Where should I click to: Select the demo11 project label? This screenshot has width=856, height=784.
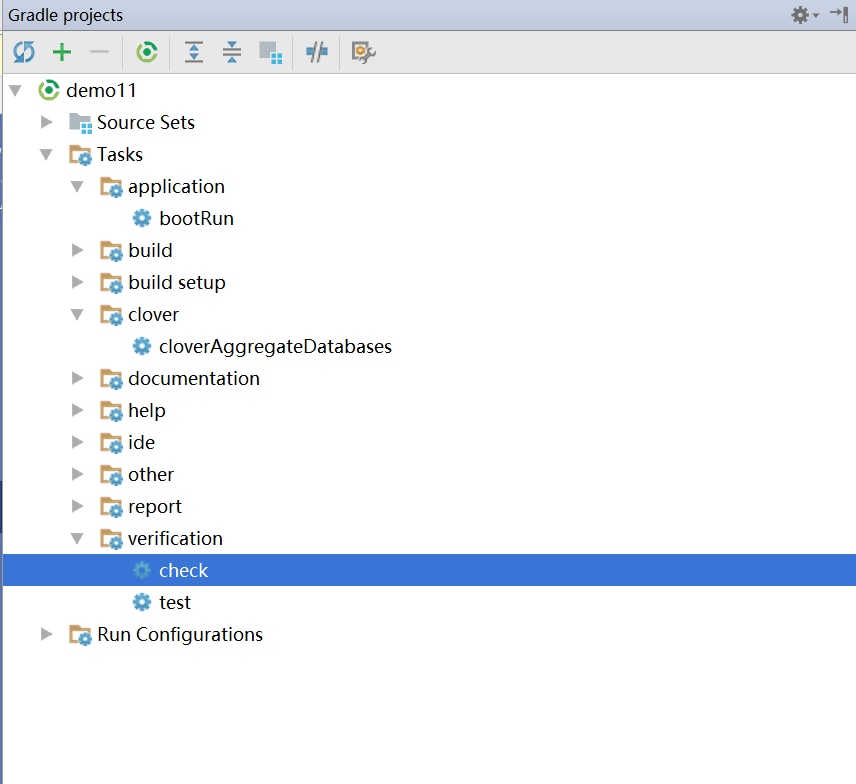(x=101, y=91)
